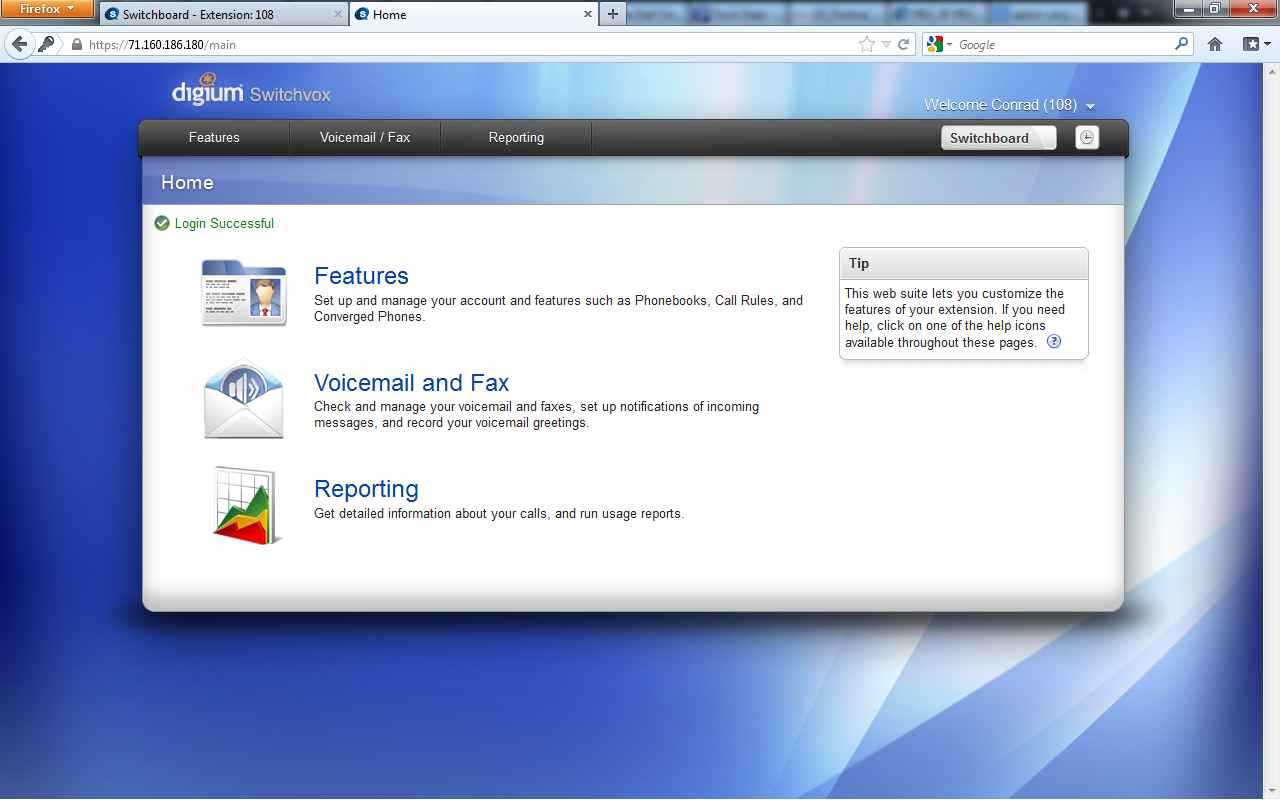Screen dimensions: 1280x800
Task: Click the Home page title
Action: [187, 182]
